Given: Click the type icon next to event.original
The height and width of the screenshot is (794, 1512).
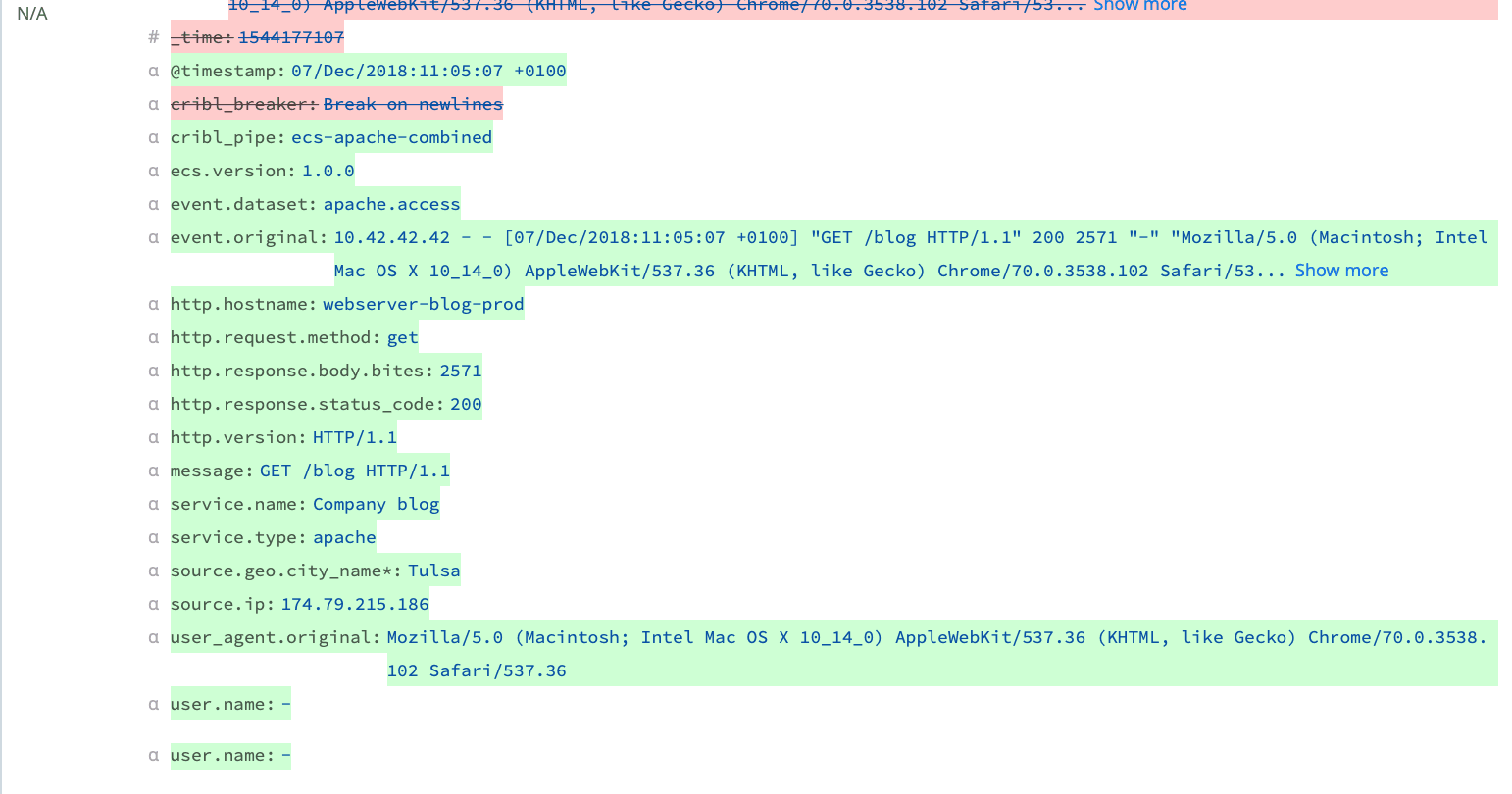Looking at the screenshot, I should click(153, 237).
